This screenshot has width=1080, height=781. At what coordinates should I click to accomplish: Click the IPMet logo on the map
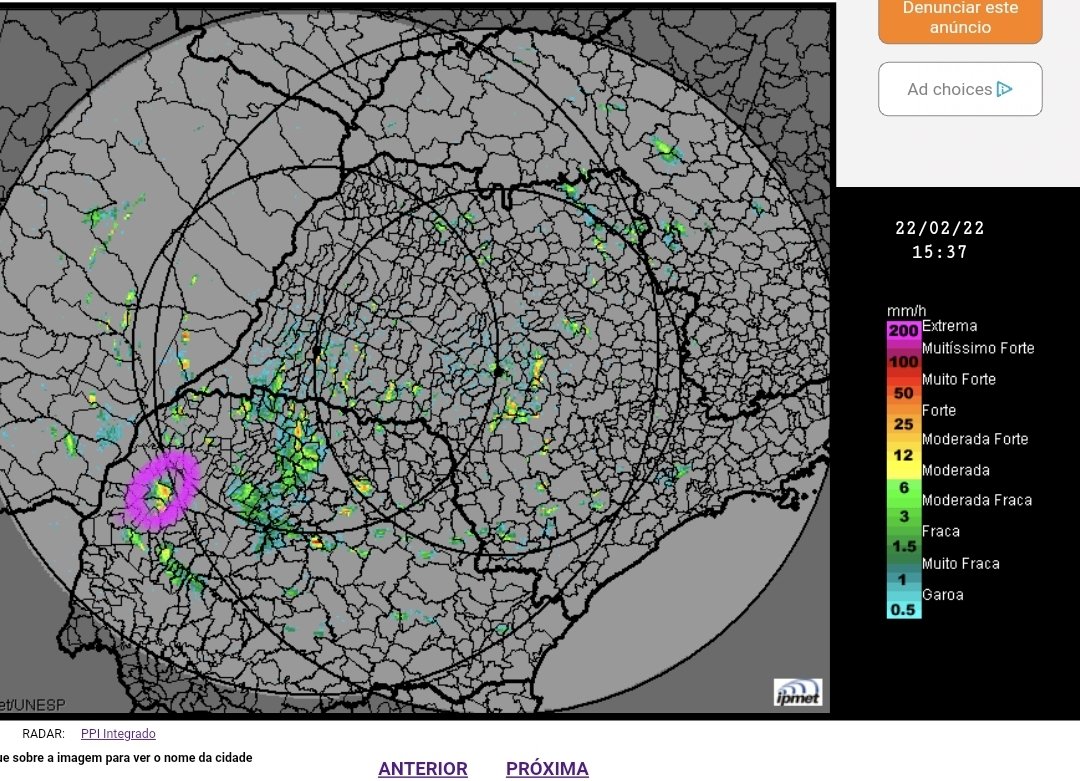pyautogui.click(x=797, y=693)
